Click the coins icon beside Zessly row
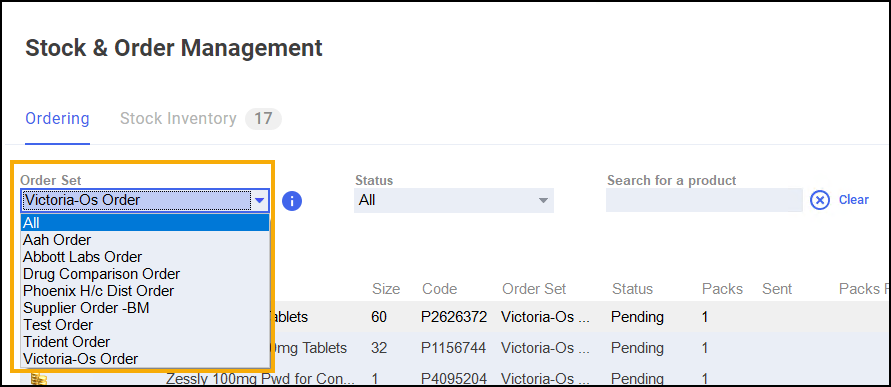Viewport: 891px width, 387px height. 38,379
